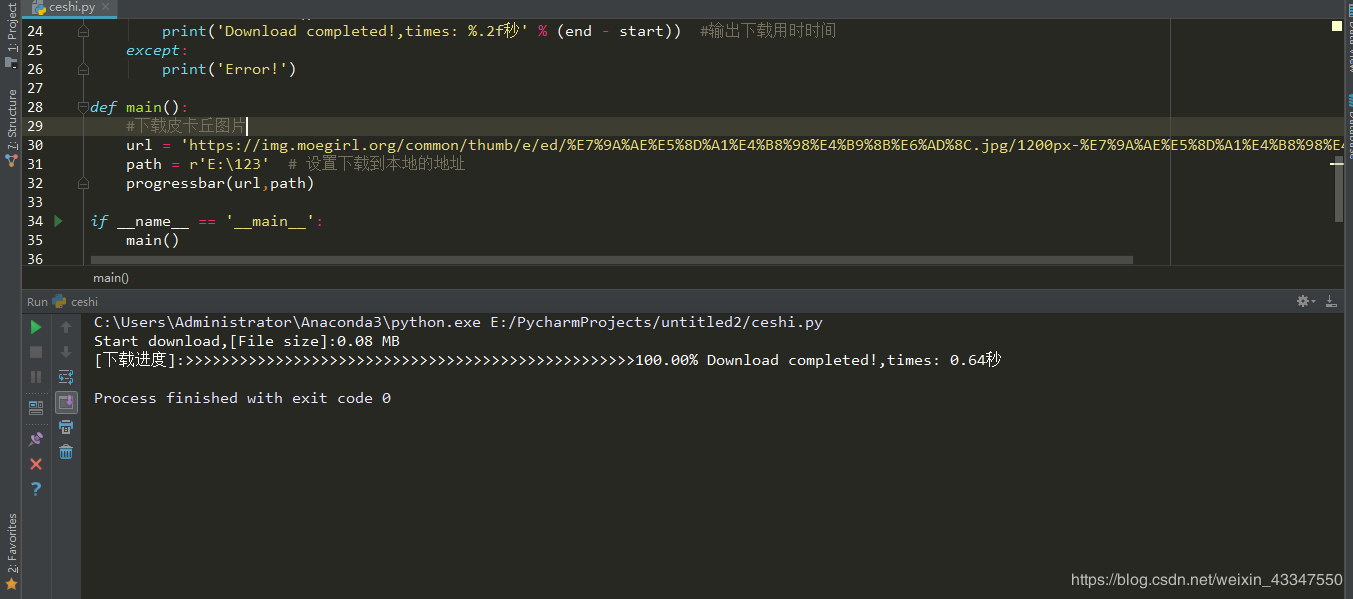Open help with the blue question mark
The height and width of the screenshot is (599, 1353).
coord(36,489)
